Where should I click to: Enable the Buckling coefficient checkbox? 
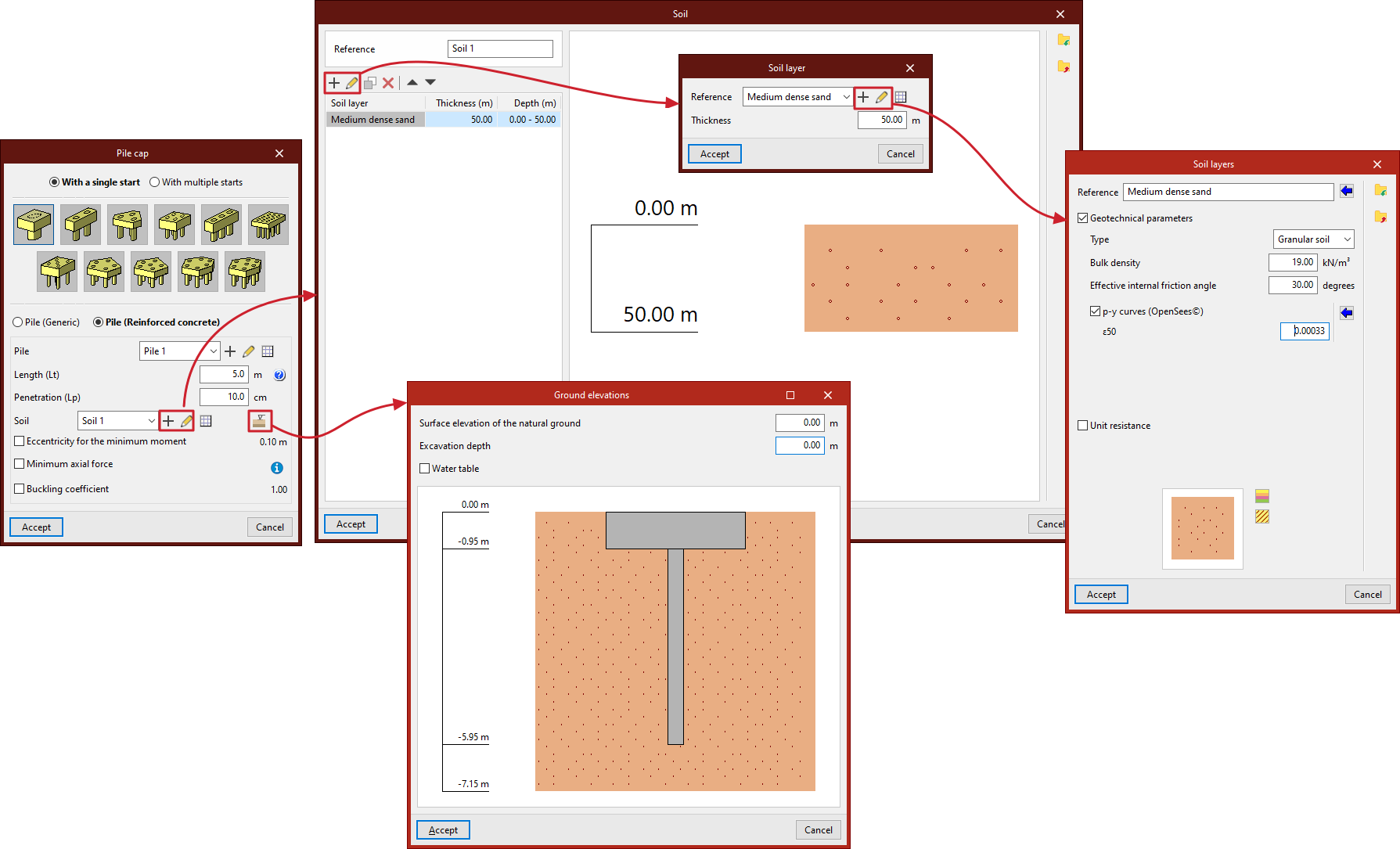pyautogui.click(x=20, y=489)
